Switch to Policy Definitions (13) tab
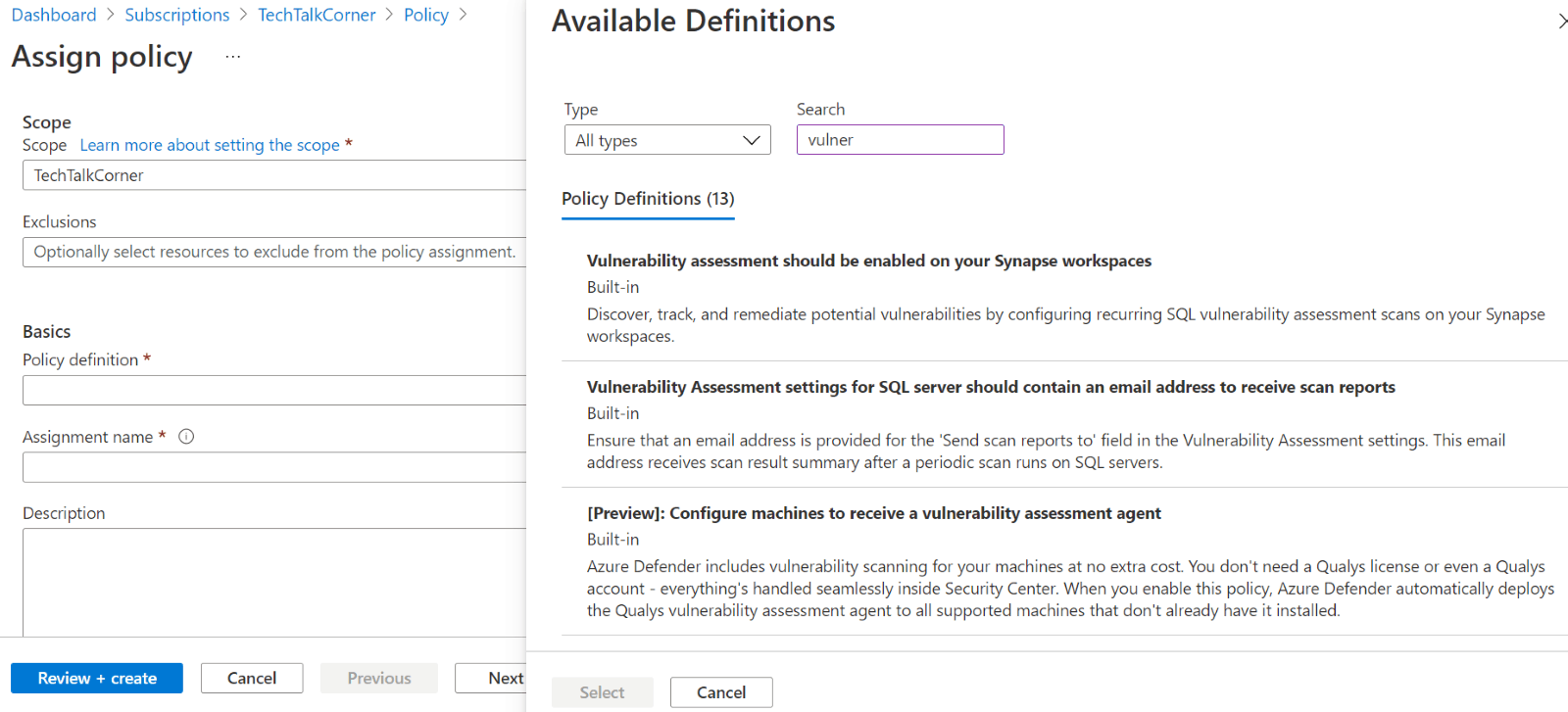This screenshot has width=1568, height=712. click(x=648, y=199)
